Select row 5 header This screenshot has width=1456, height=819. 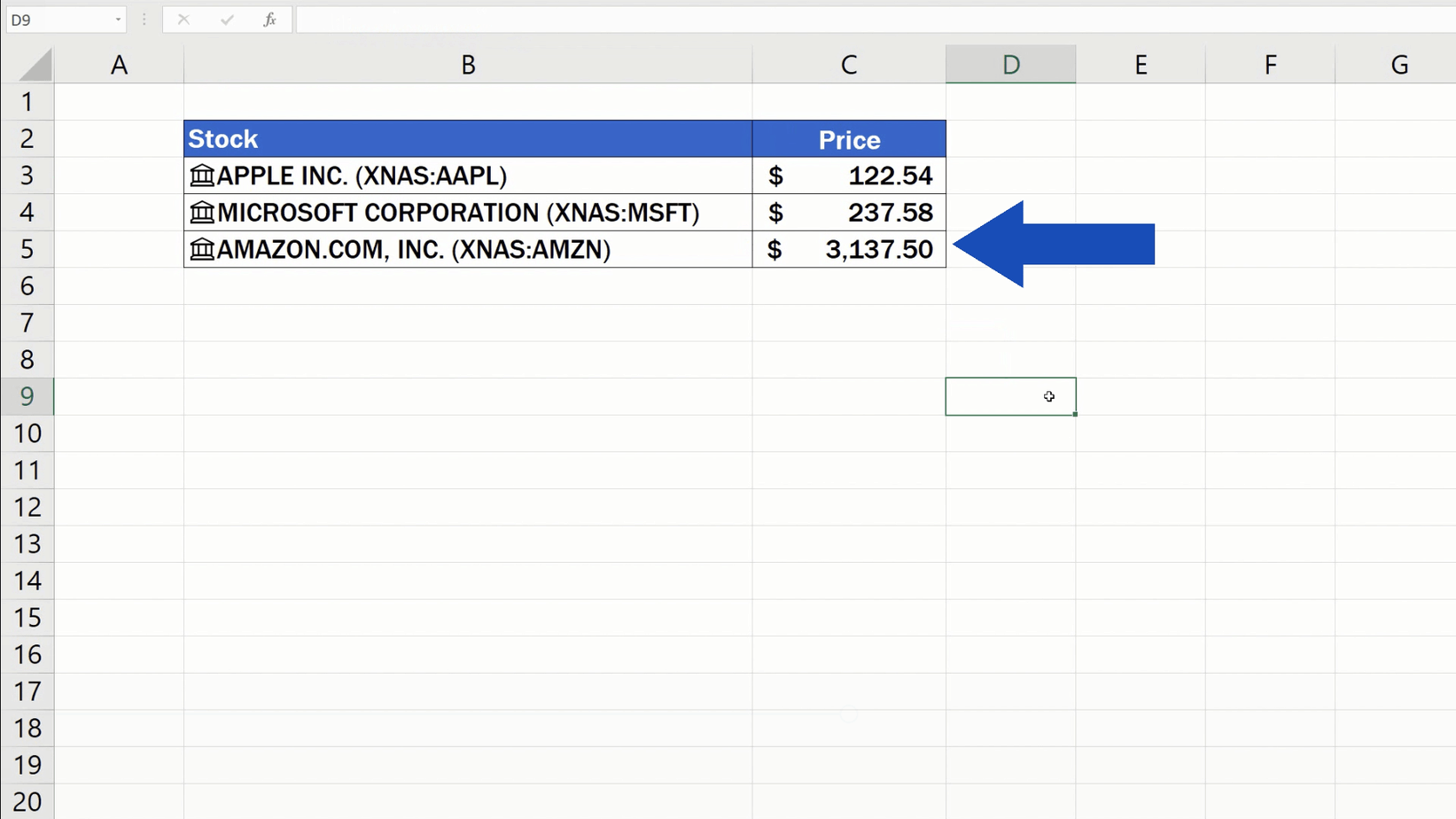tap(27, 249)
